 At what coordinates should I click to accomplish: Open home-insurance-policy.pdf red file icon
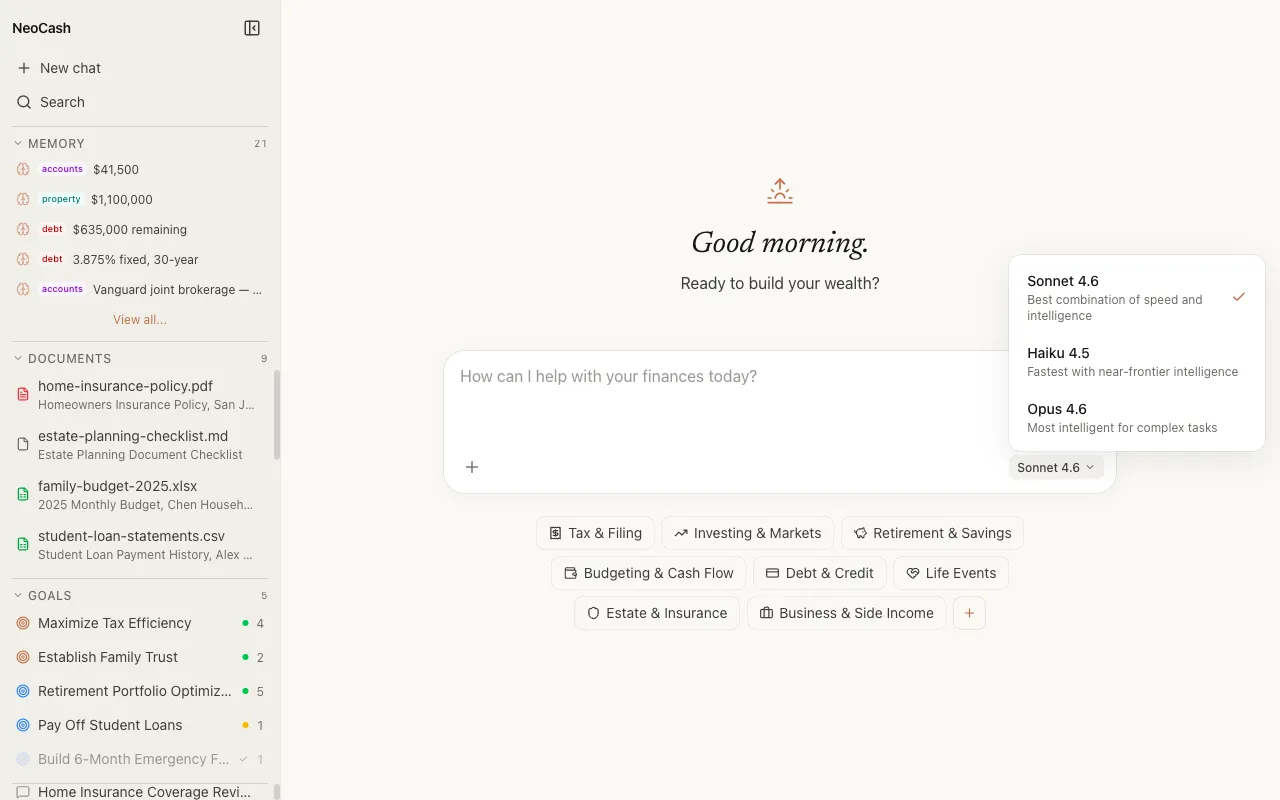click(x=23, y=394)
